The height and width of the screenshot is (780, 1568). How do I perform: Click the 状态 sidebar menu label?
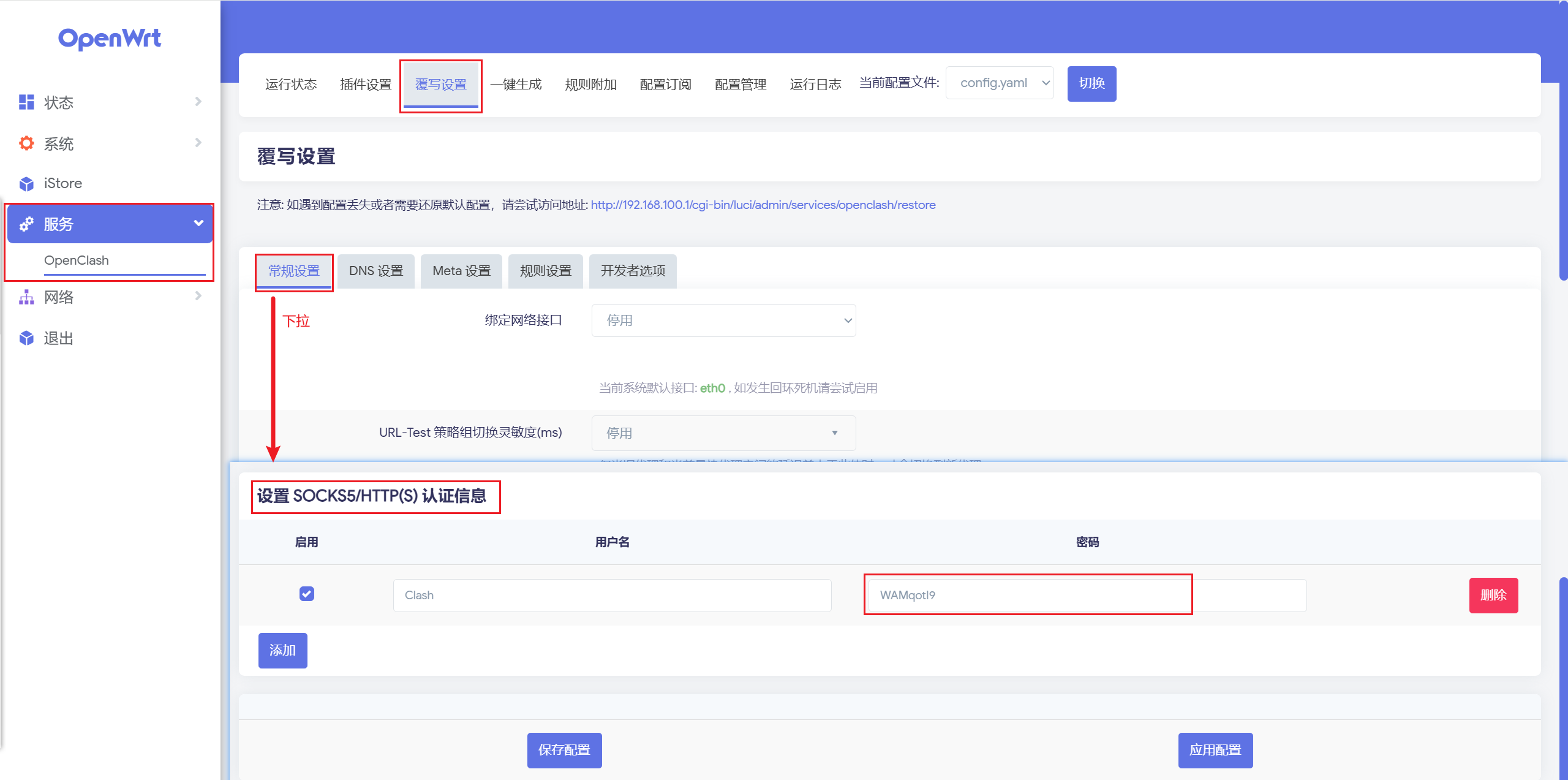[59, 102]
